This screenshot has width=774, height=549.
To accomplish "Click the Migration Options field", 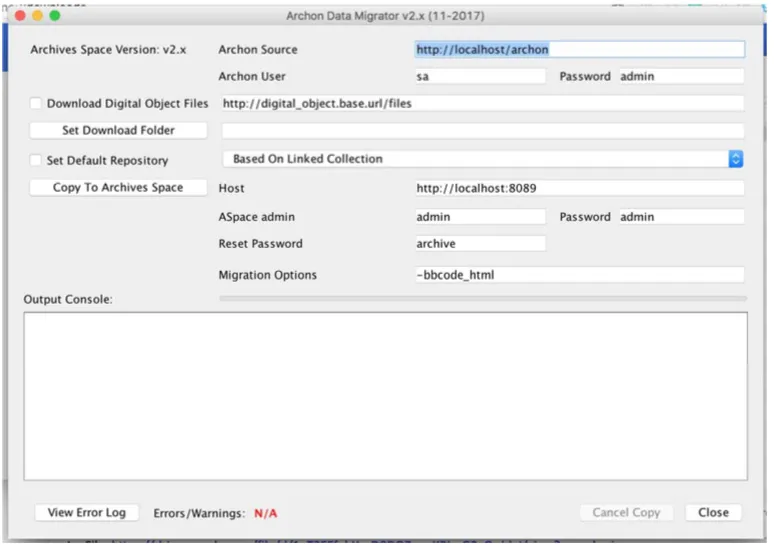I will pos(579,275).
